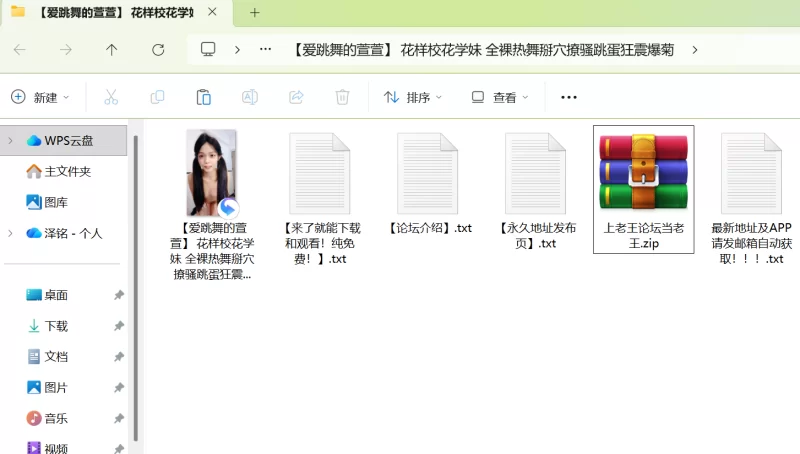Screen dimensions: 800x454
Task: Expand the 泽铭 - 个人 tree arrow
Action: [x=10, y=233]
